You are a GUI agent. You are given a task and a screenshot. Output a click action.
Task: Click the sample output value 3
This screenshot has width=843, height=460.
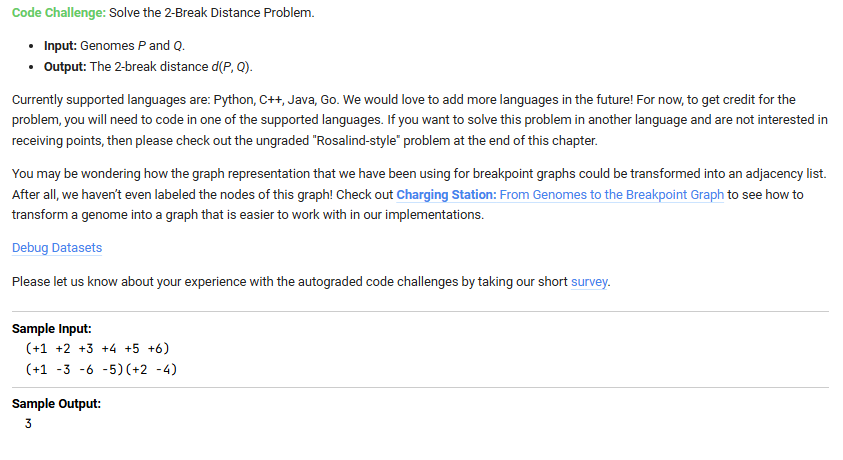pyautogui.click(x=29, y=423)
